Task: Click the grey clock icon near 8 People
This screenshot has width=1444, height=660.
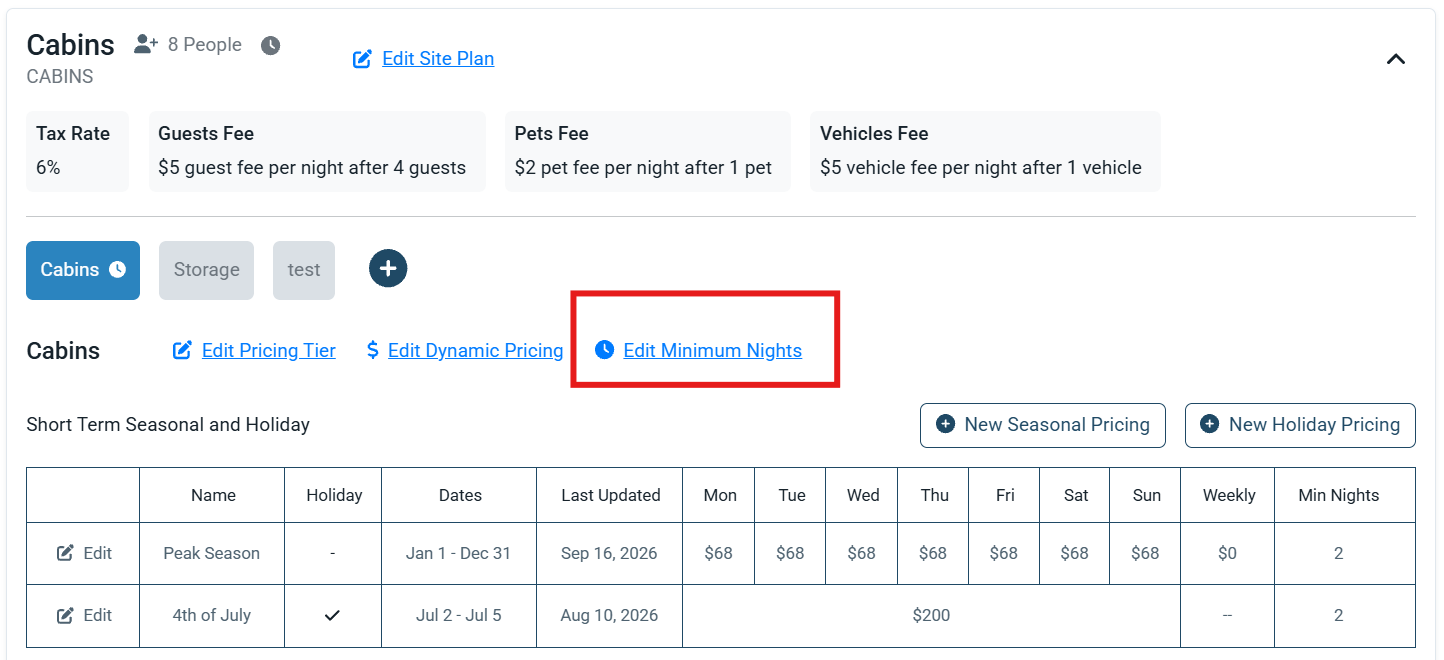Action: [270, 46]
